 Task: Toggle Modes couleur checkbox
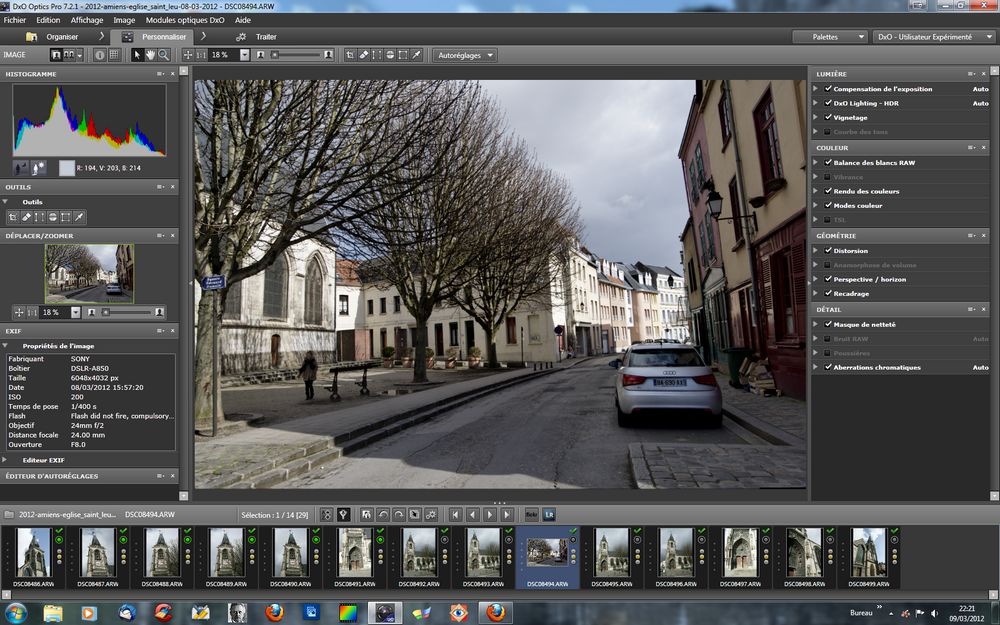(828, 205)
